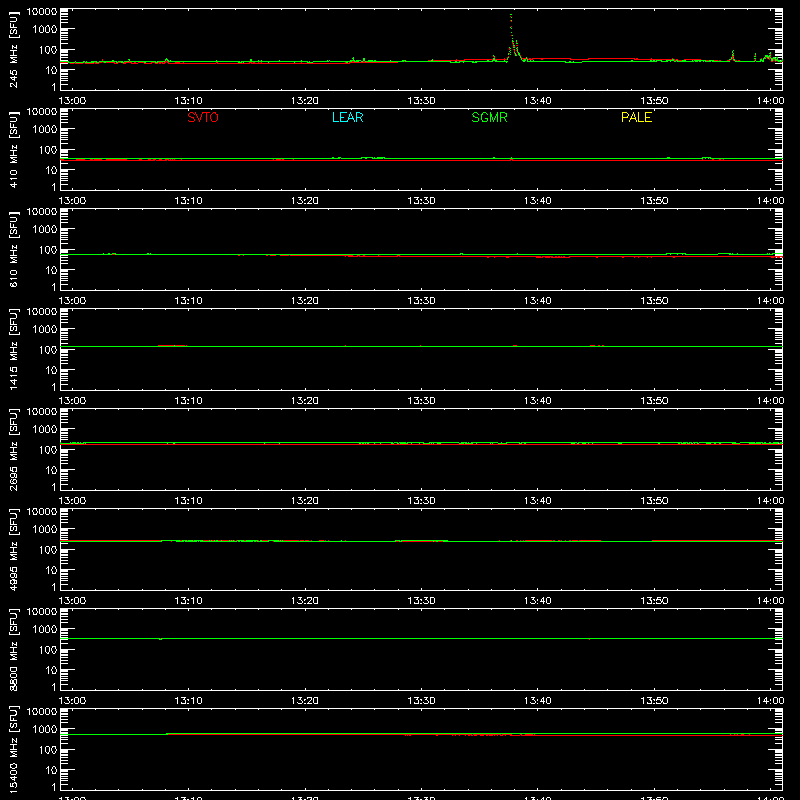
Task: Click the 10 tick value on 1415 MHz axis
Action: tap(52, 370)
